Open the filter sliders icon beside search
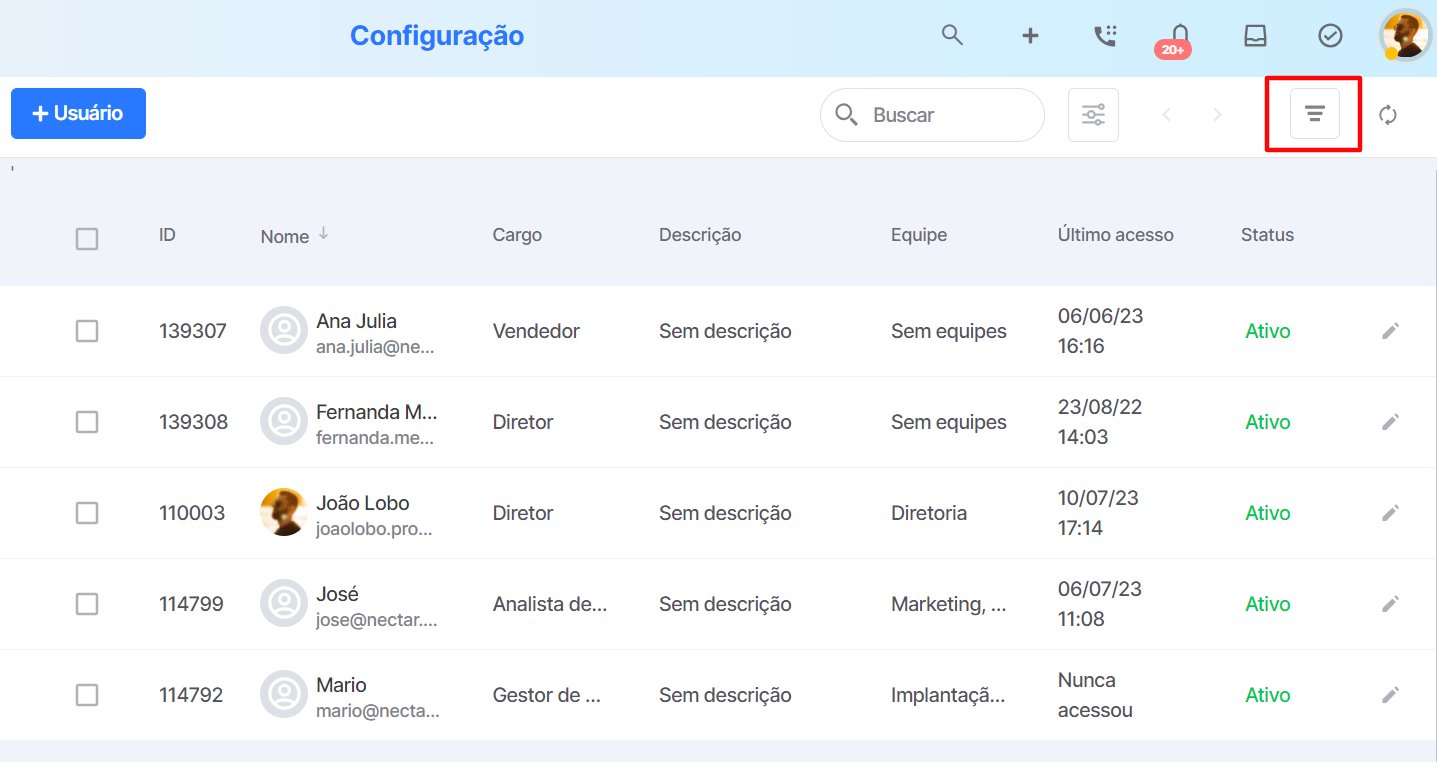This screenshot has height=762, width=1437. tap(1093, 115)
